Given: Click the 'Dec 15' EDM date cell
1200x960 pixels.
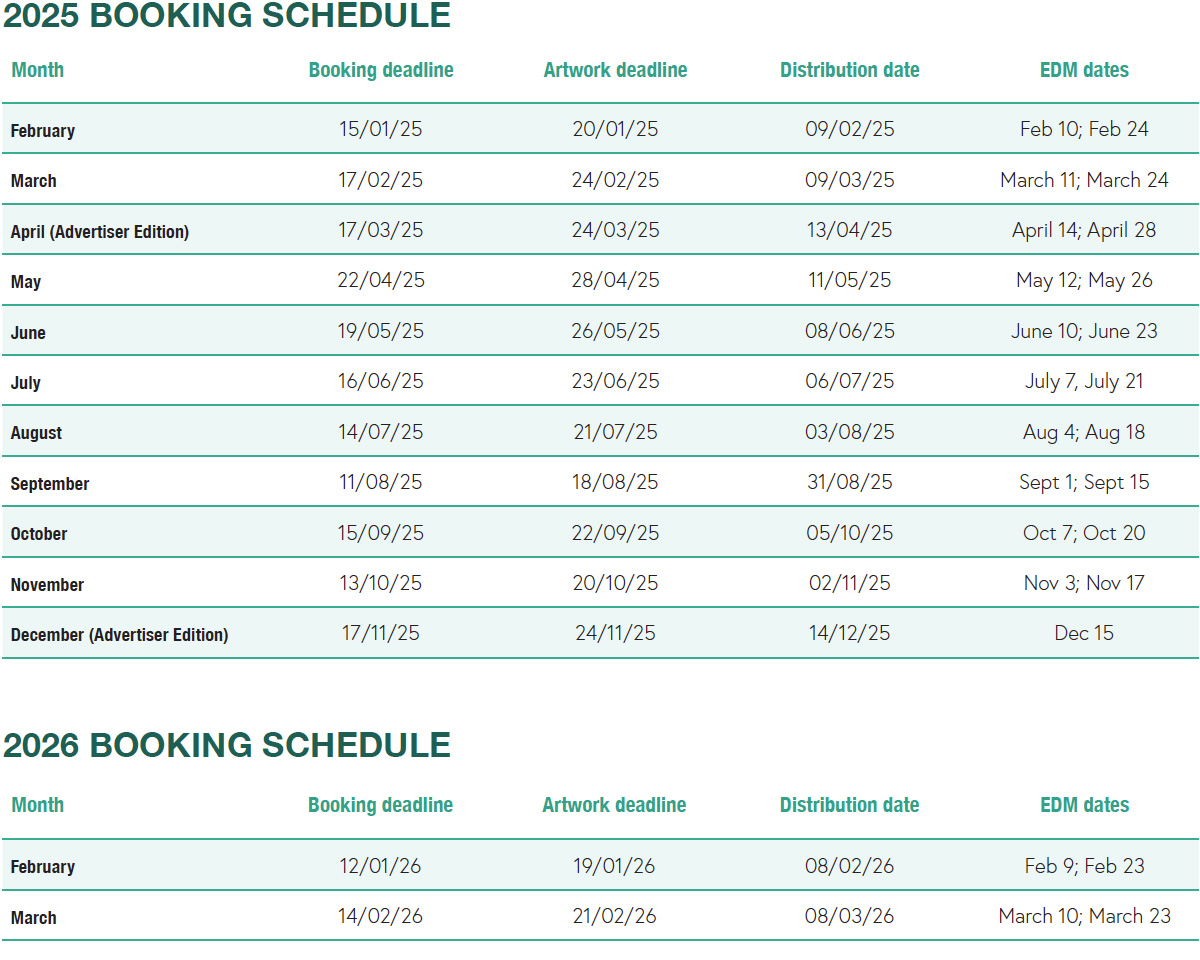Looking at the screenshot, I should pyautogui.click(x=1084, y=633).
